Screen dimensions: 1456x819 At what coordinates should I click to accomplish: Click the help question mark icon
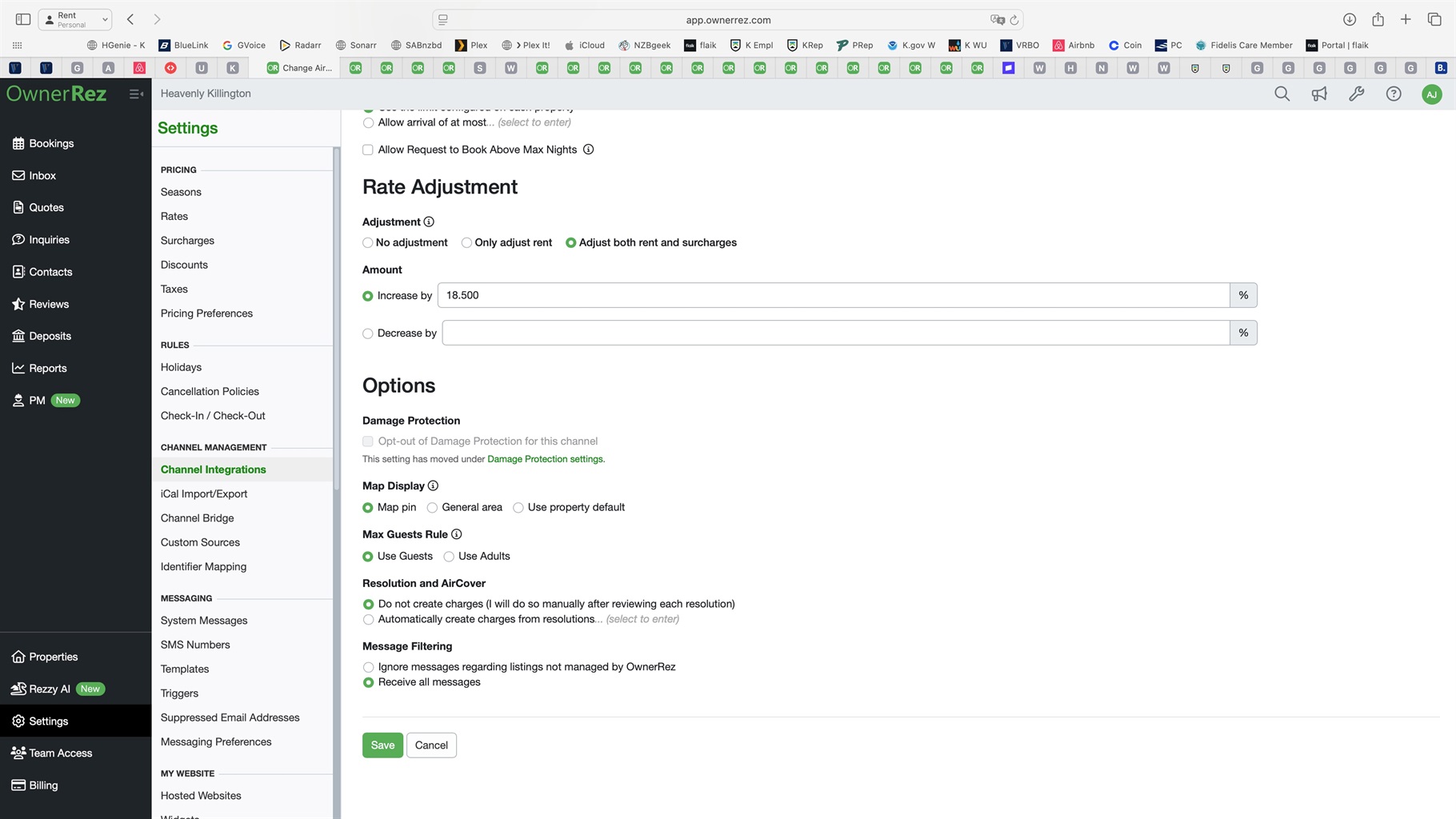pos(1394,94)
